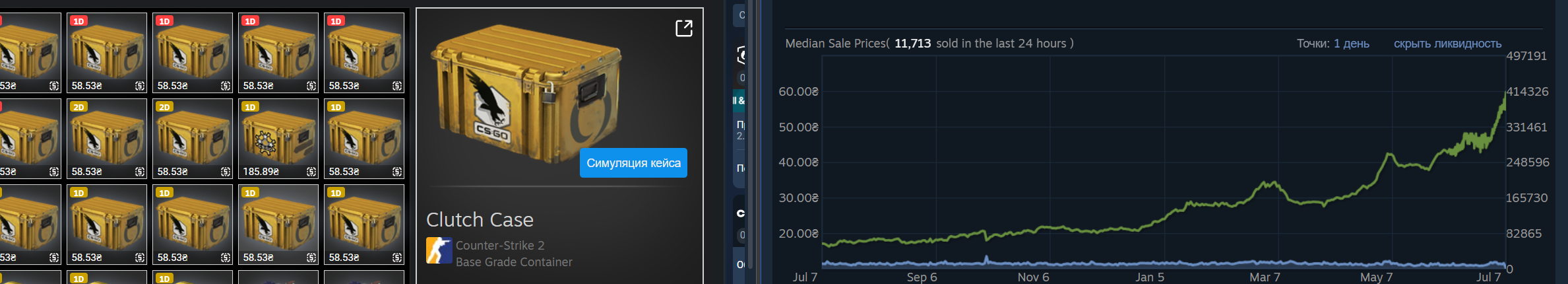Click the 82865 volume axis label
This screenshot has width=1568, height=284.
[x=1524, y=234]
